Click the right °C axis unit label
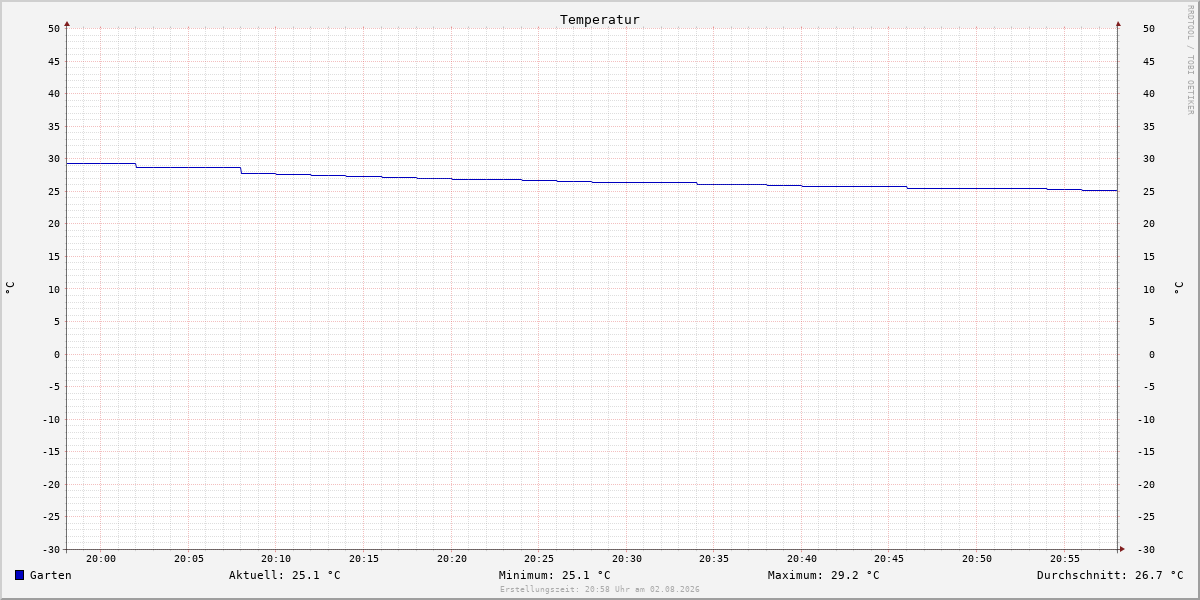This screenshot has width=1200, height=600. (x=1178, y=287)
